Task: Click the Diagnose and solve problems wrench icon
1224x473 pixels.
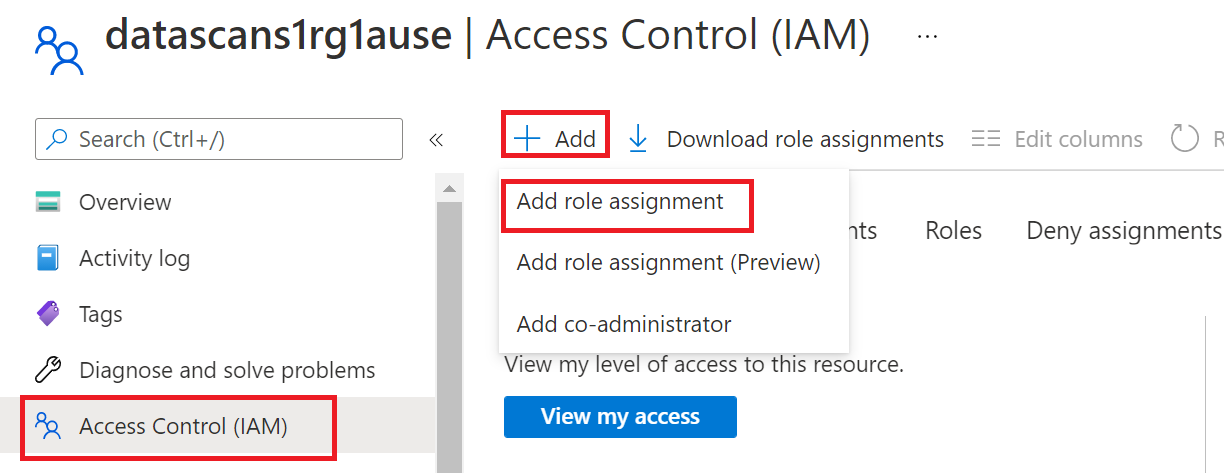Action: pos(48,371)
